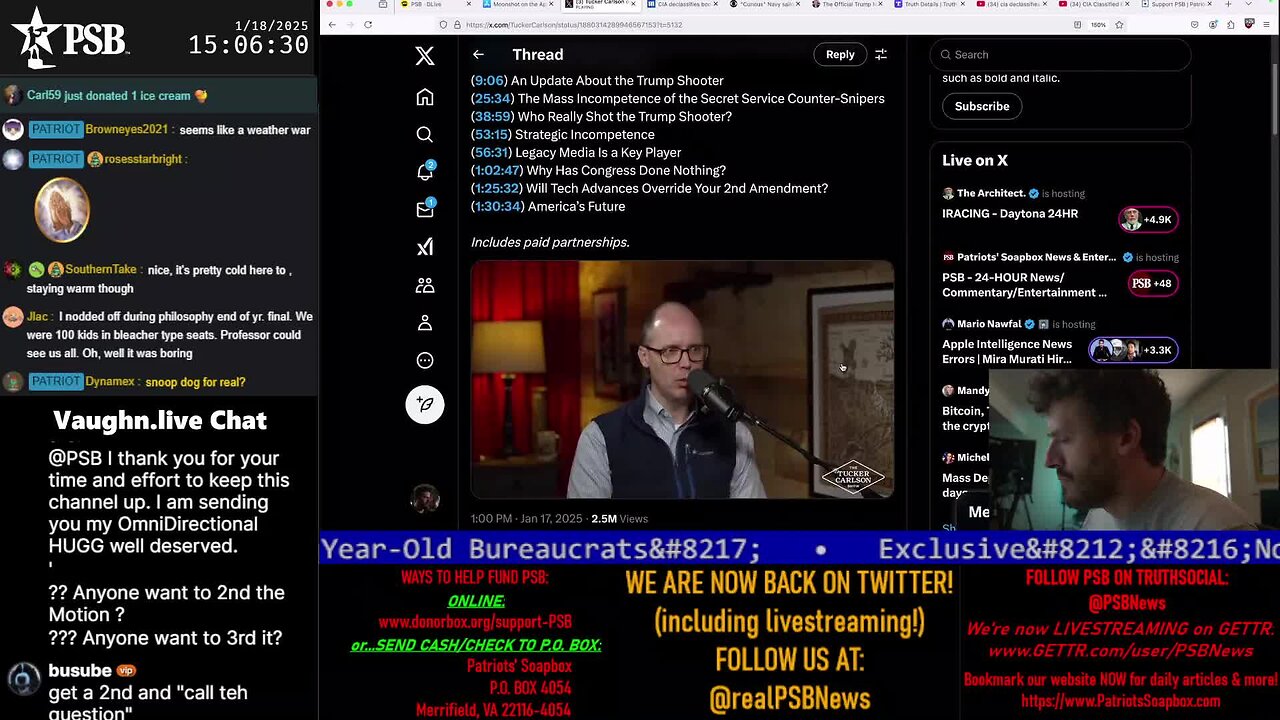Click the Search input field on X
Screen dimensions: 1280x720
click(x=1060, y=55)
